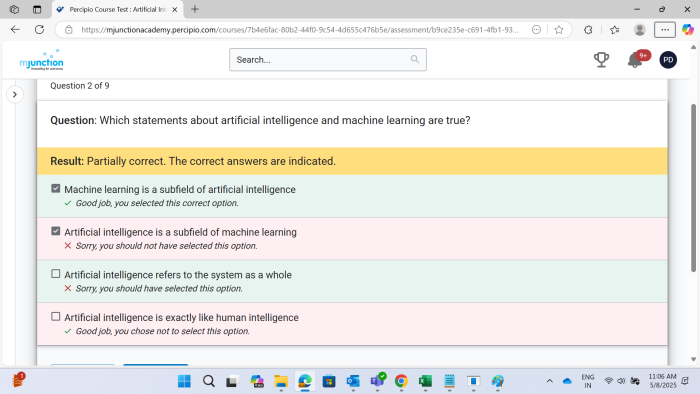Refresh the browser page

click(39, 29)
